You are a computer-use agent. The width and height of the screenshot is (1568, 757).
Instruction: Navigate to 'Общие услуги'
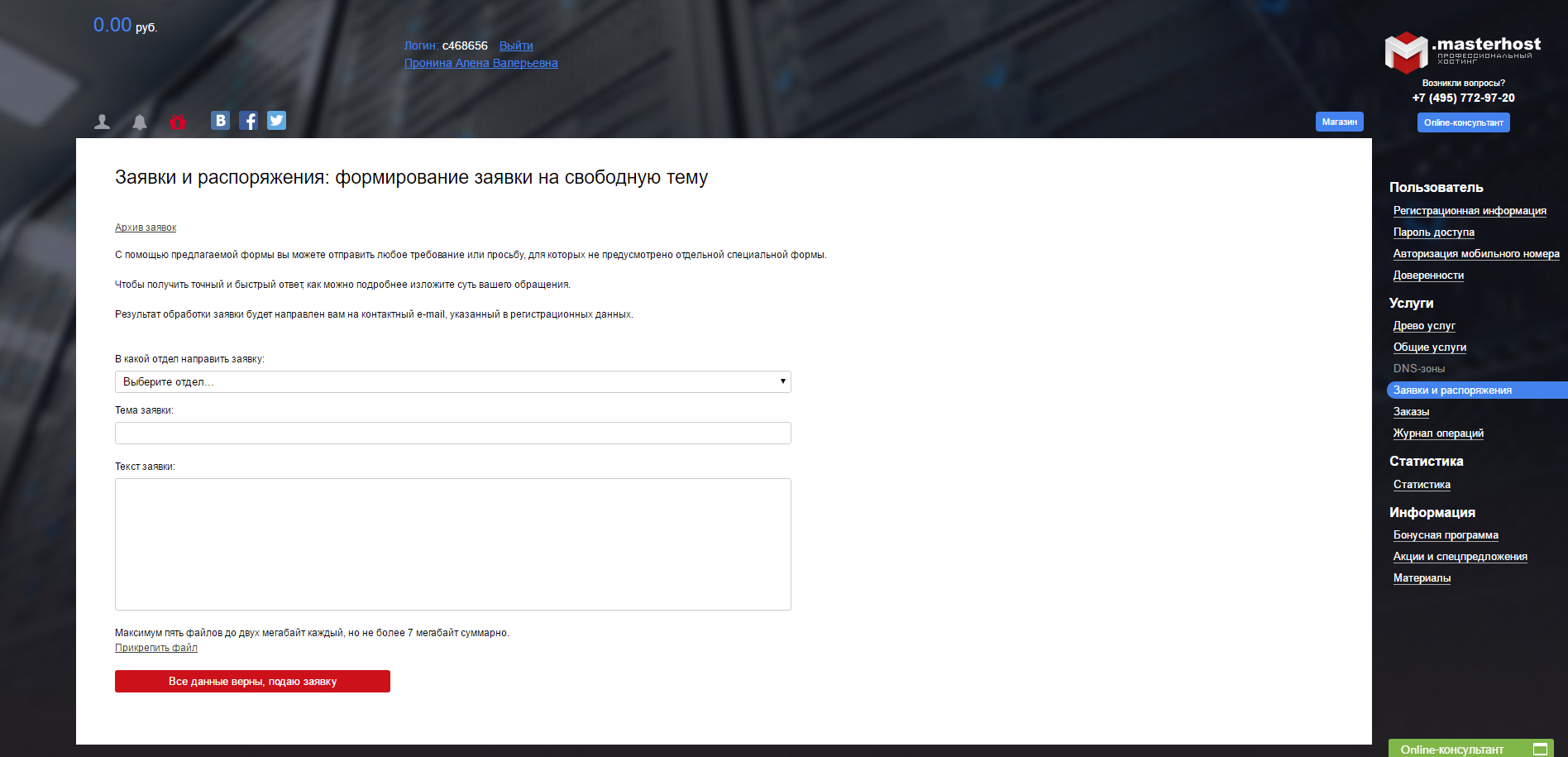point(1430,347)
